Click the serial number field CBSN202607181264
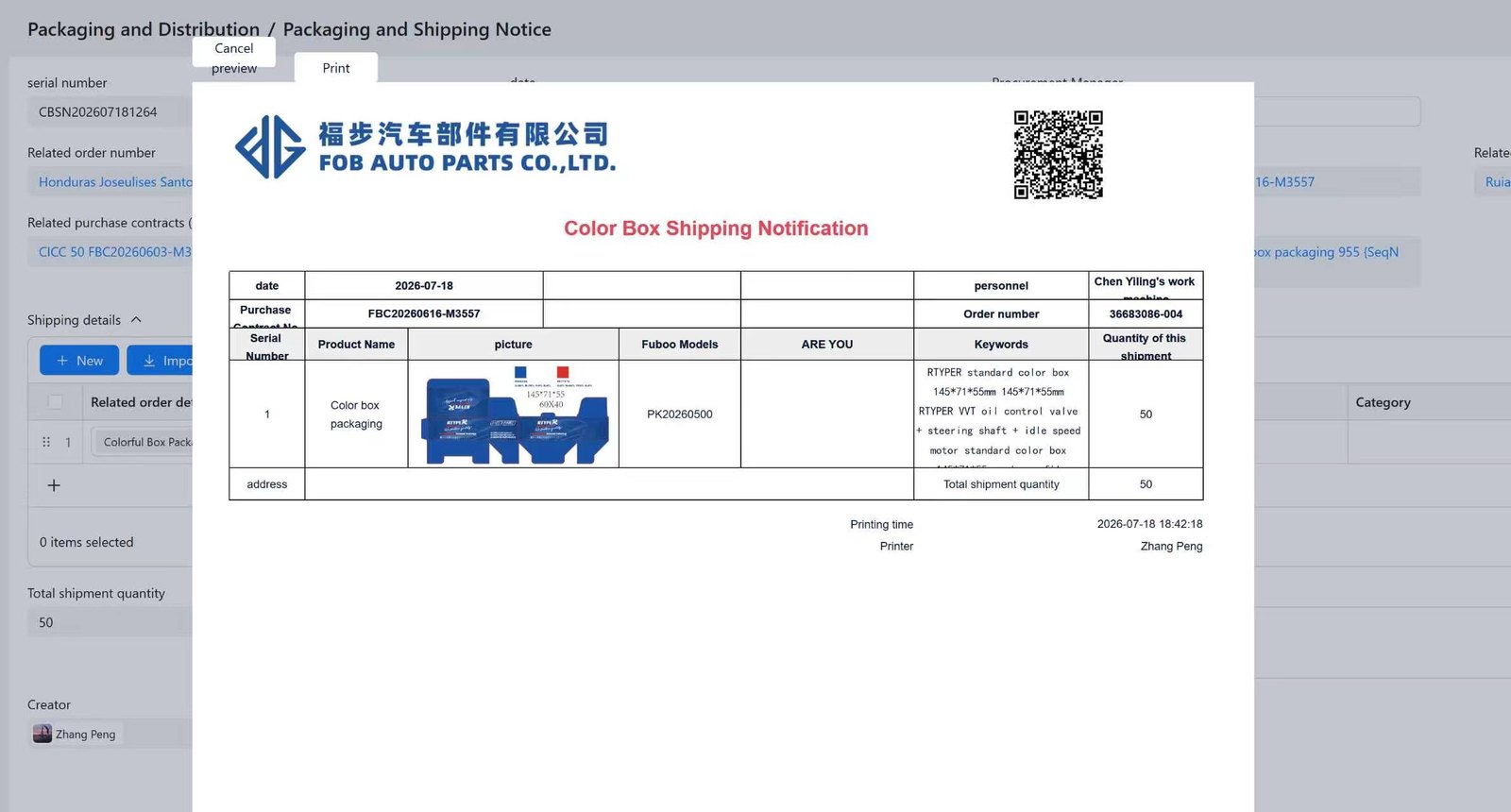The height and width of the screenshot is (812, 1511). (x=110, y=112)
